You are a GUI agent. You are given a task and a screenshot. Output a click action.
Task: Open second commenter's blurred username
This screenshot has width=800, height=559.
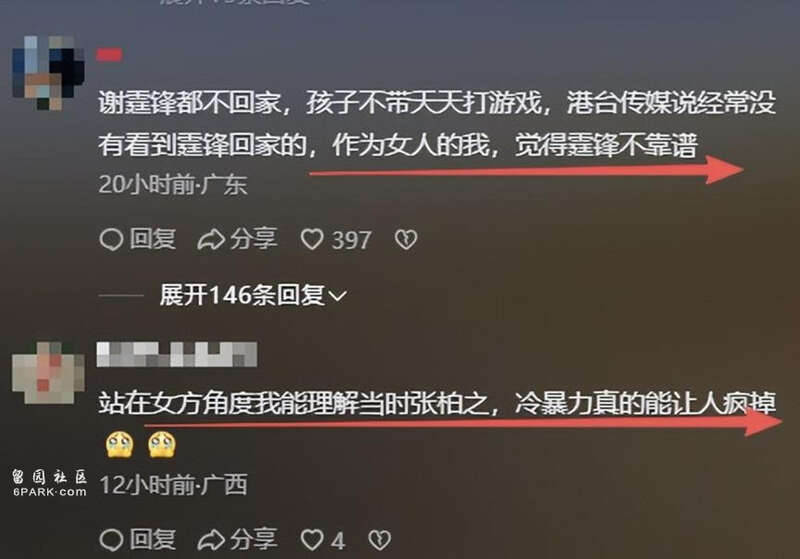pyautogui.click(x=177, y=354)
